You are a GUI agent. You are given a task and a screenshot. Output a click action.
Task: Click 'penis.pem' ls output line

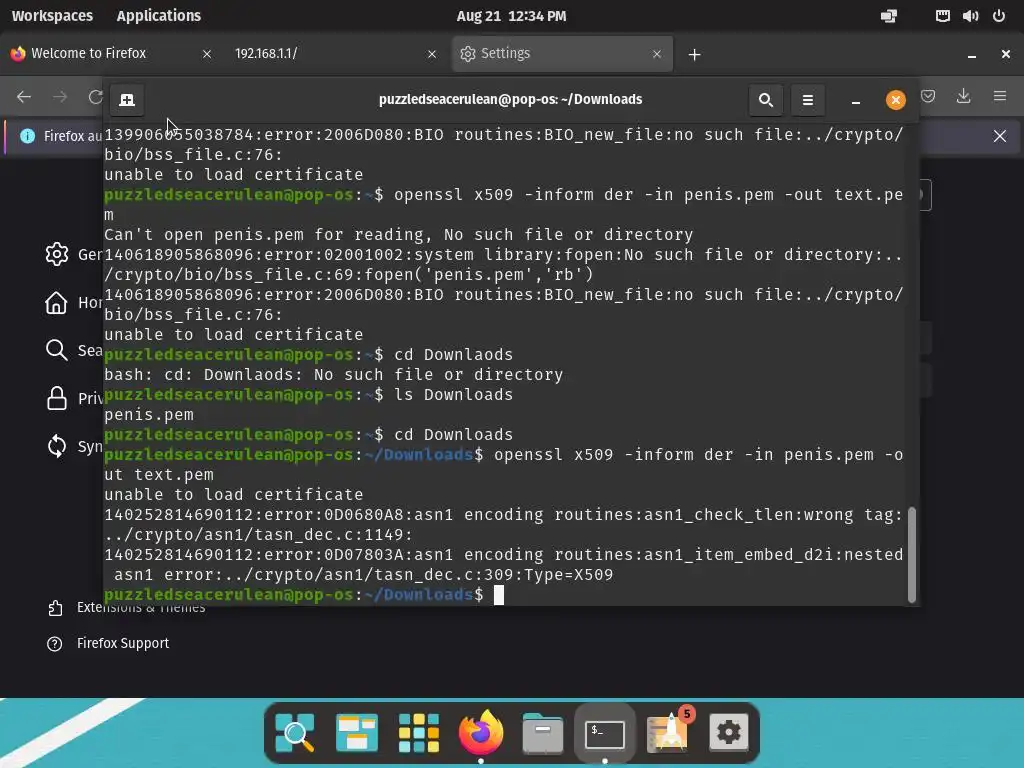coord(149,415)
